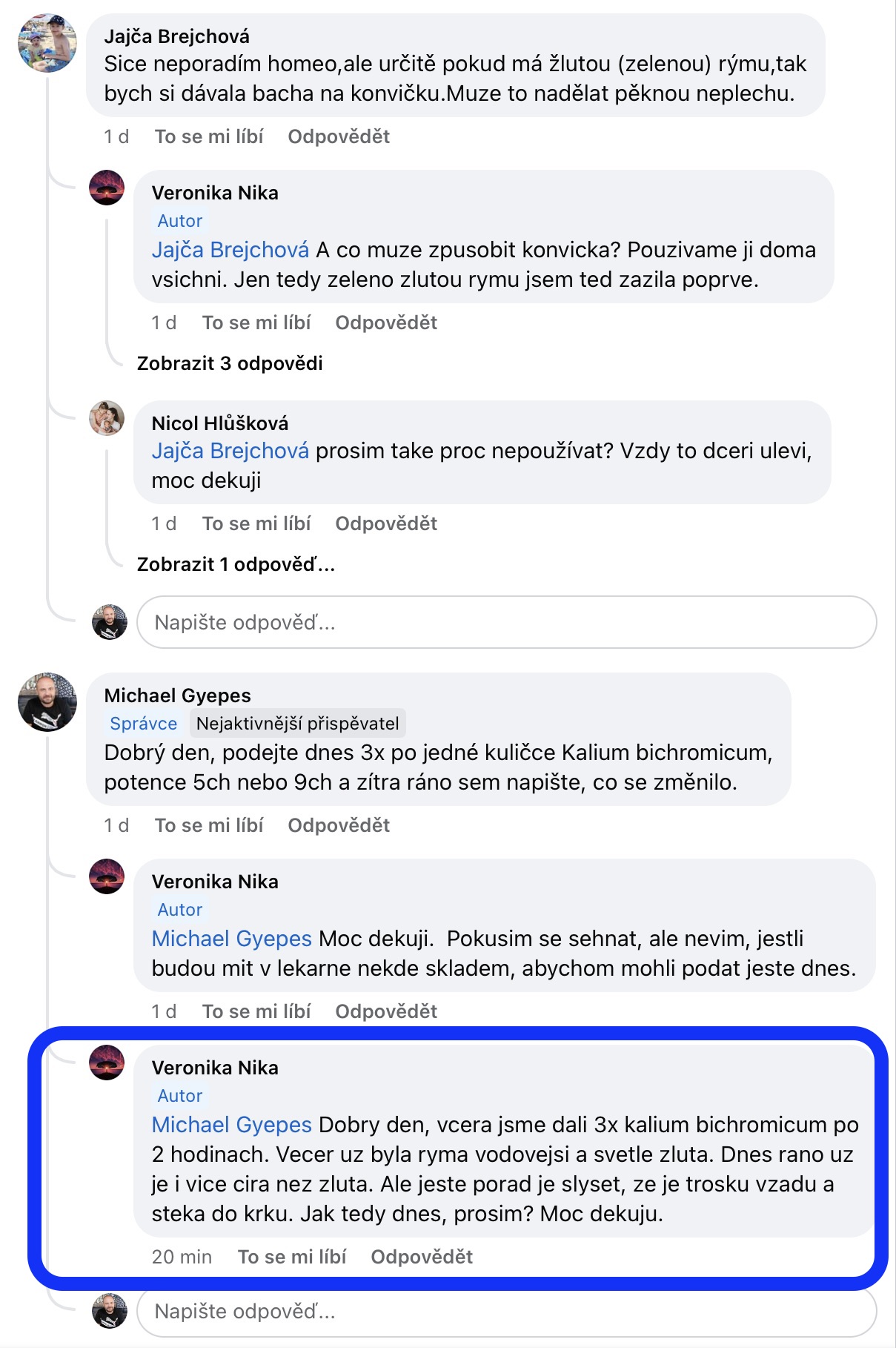
Task: Like the 20 min Veronika Nika comment
Action: coord(292,1257)
